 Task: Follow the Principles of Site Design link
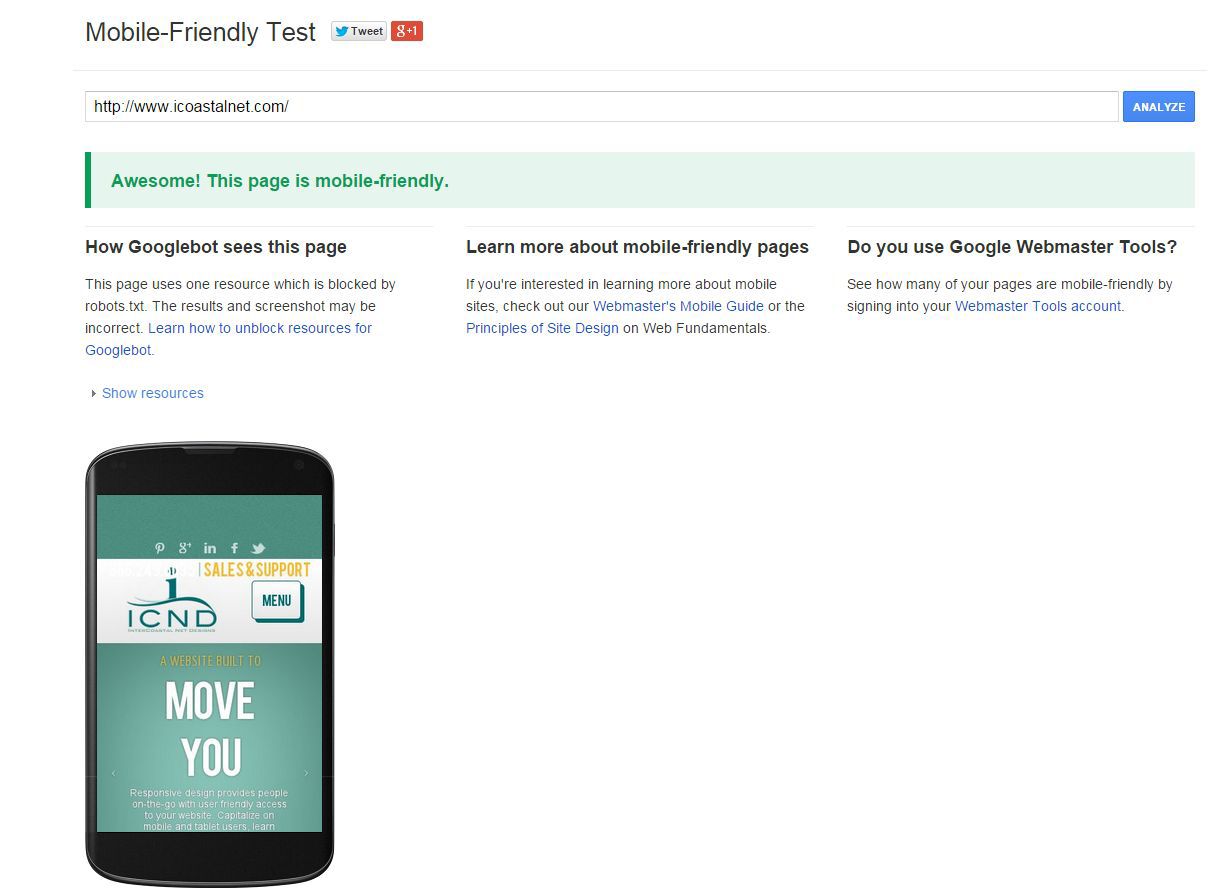tap(542, 328)
